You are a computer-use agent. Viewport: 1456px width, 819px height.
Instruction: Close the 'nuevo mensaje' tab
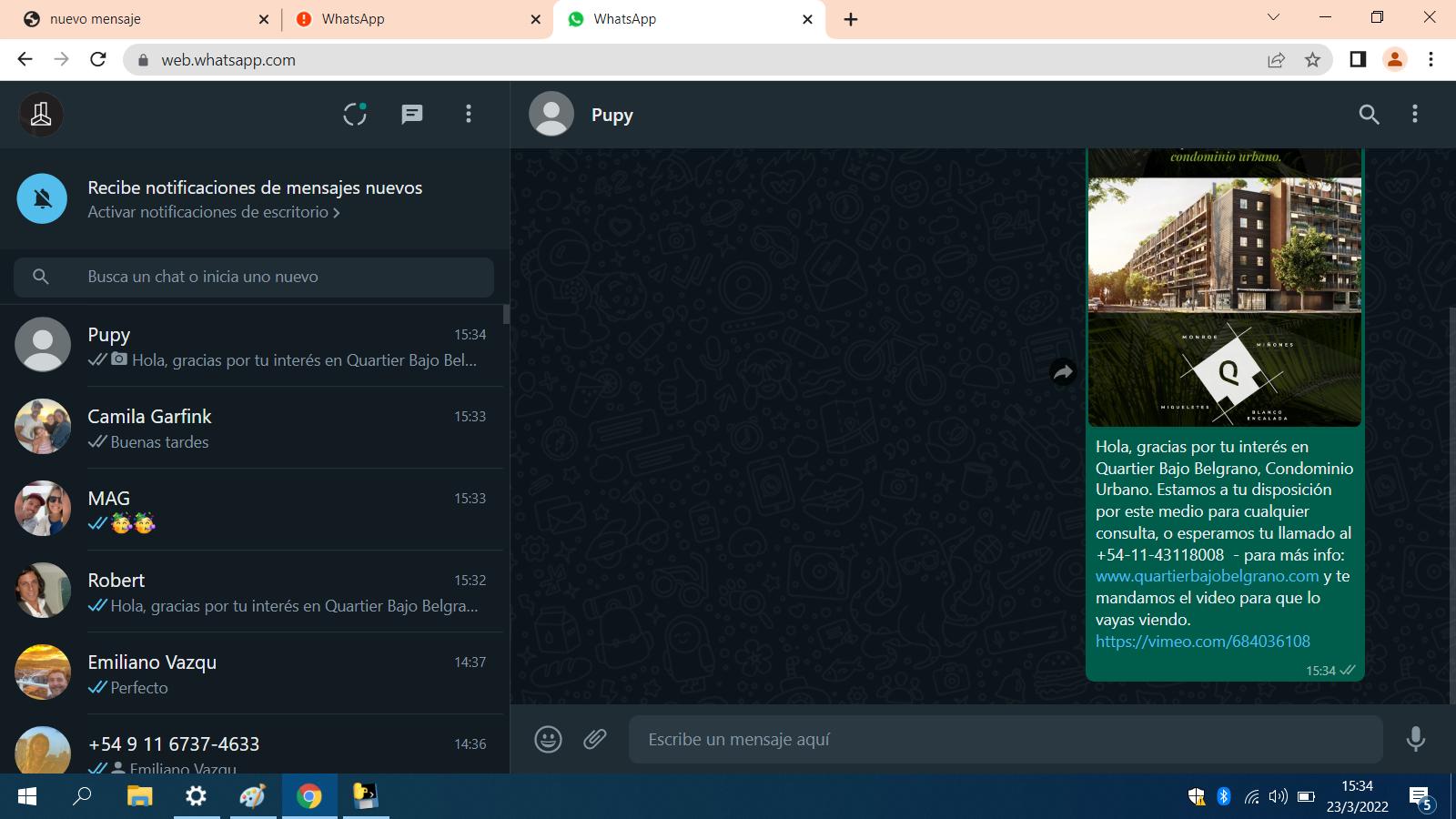point(264,19)
